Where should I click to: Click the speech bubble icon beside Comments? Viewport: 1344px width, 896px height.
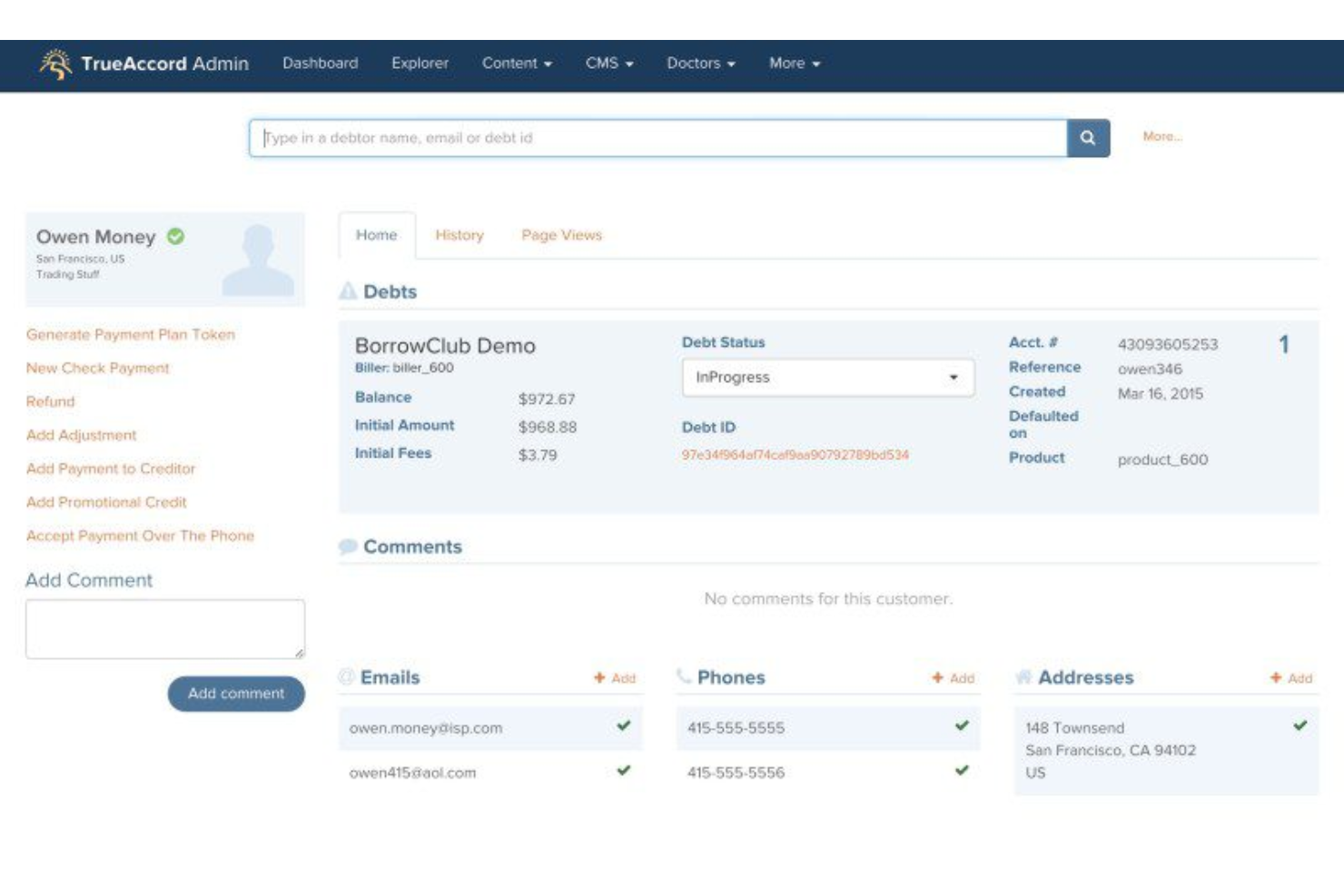348,546
